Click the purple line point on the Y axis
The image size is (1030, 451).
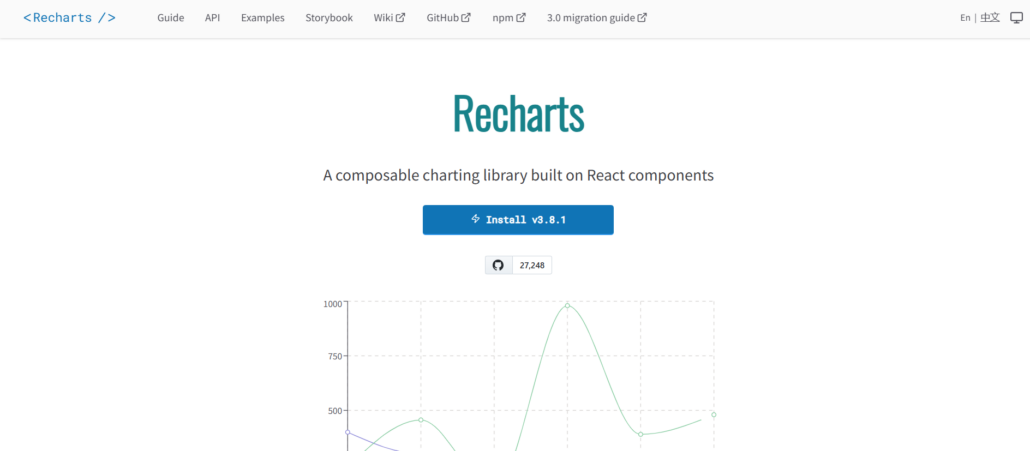(x=347, y=432)
